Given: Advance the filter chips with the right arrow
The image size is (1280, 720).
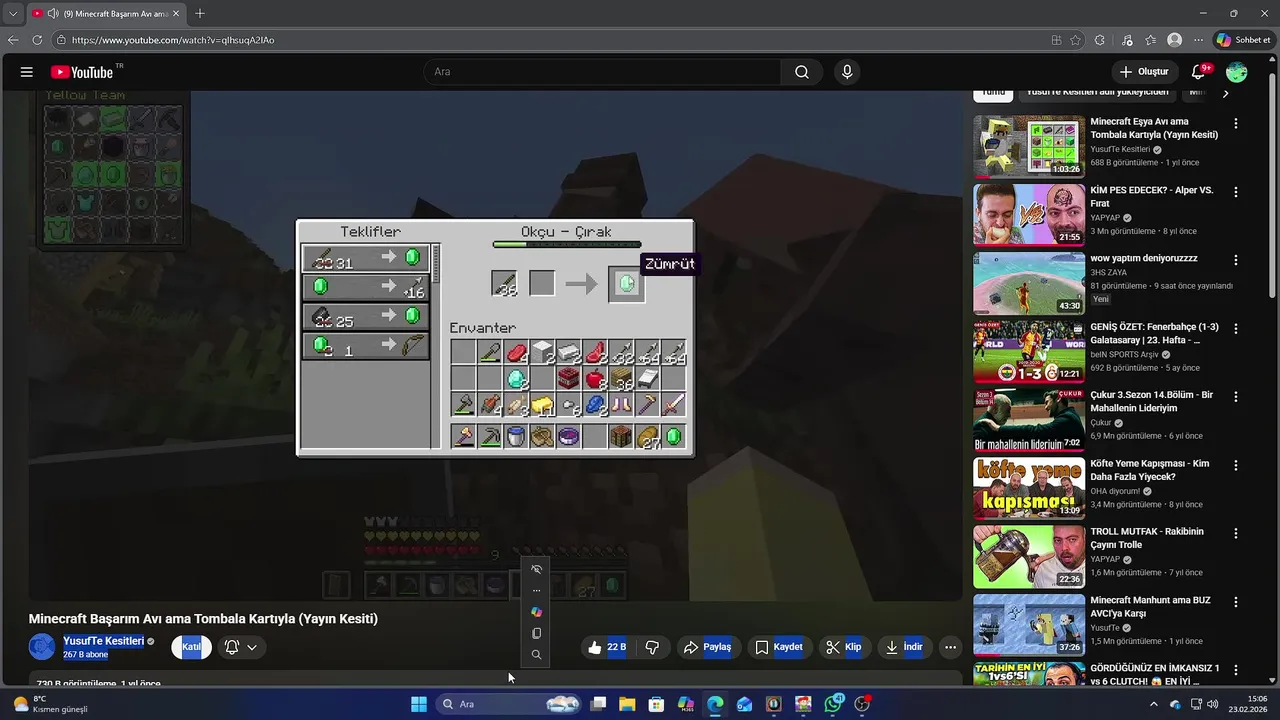Looking at the screenshot, I should [x=1226, y=93].
